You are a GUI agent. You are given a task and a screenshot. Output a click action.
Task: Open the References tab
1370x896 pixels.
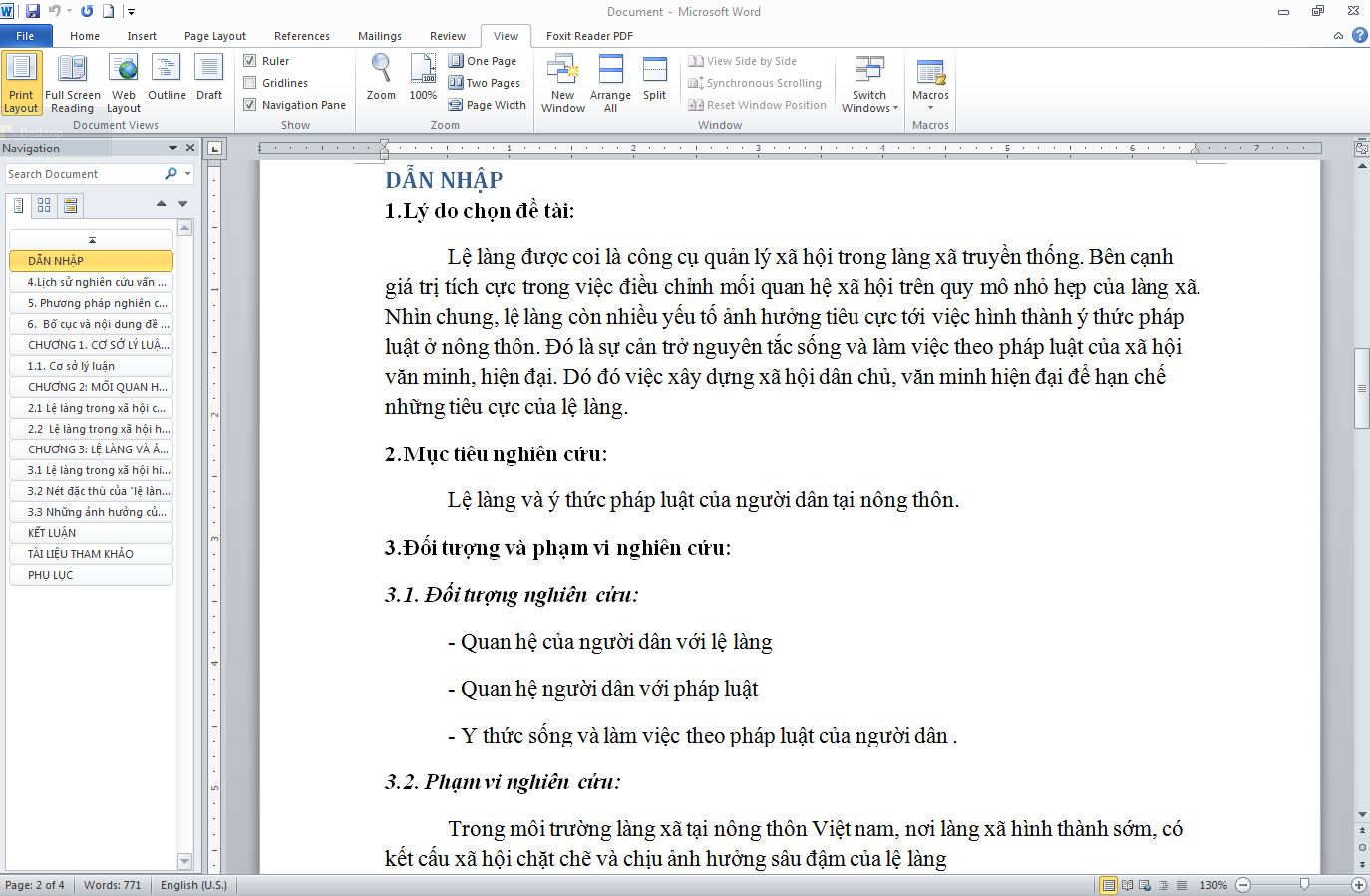pyautogui.click(x=302, y=36)
